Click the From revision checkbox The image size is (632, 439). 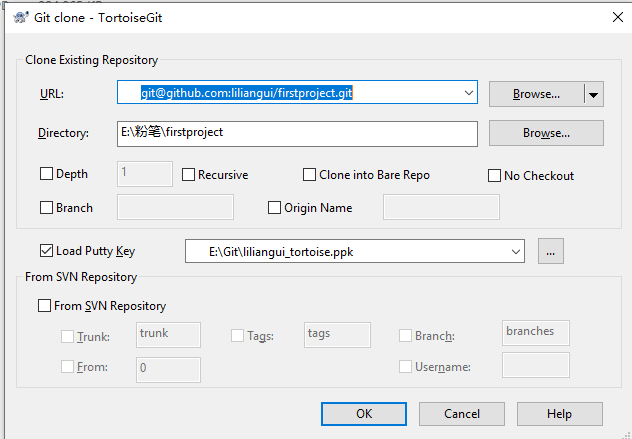tap(67, 367)
